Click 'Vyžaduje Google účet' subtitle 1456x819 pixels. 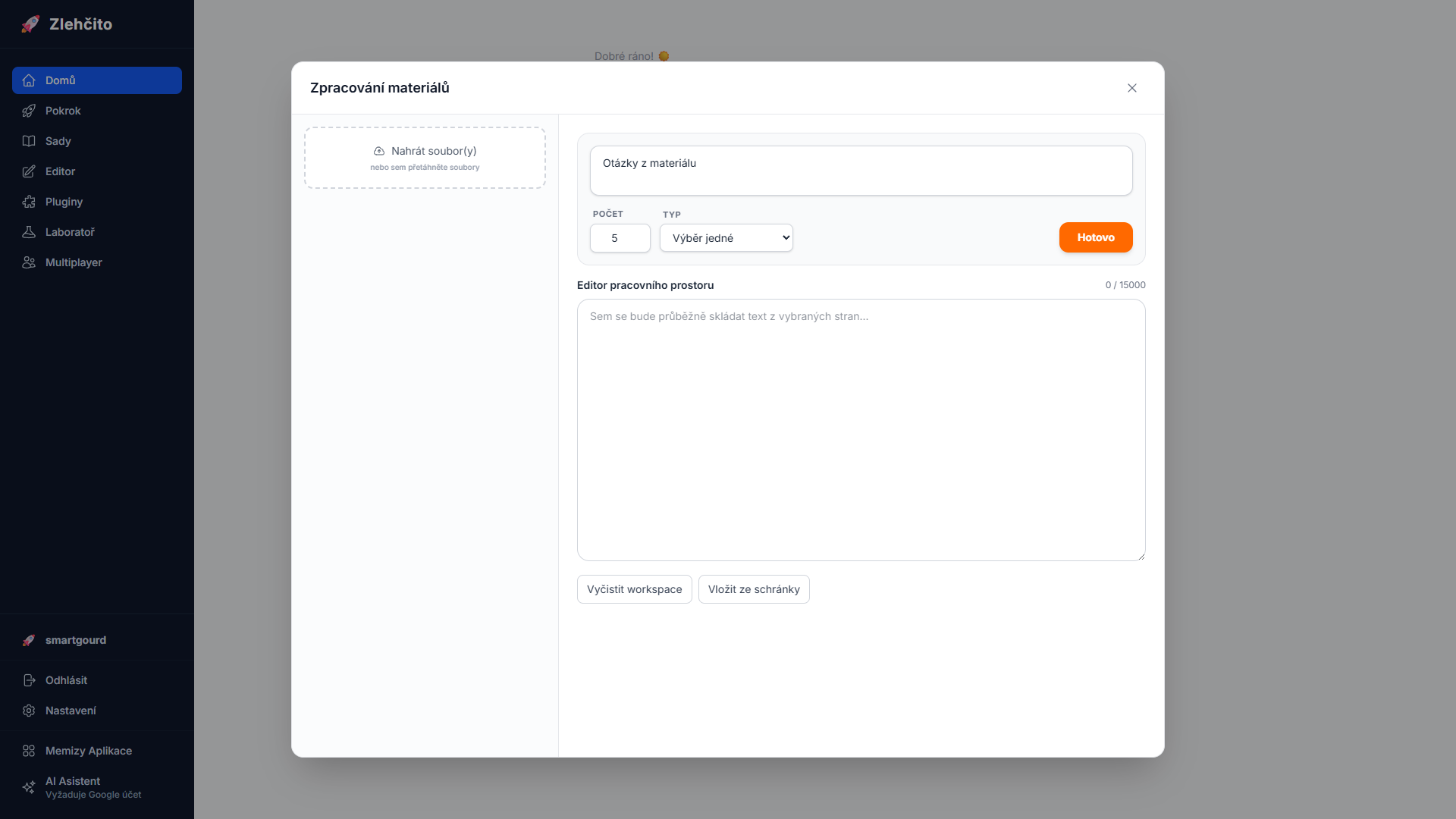pyautogui.click(x=93, y=795)
